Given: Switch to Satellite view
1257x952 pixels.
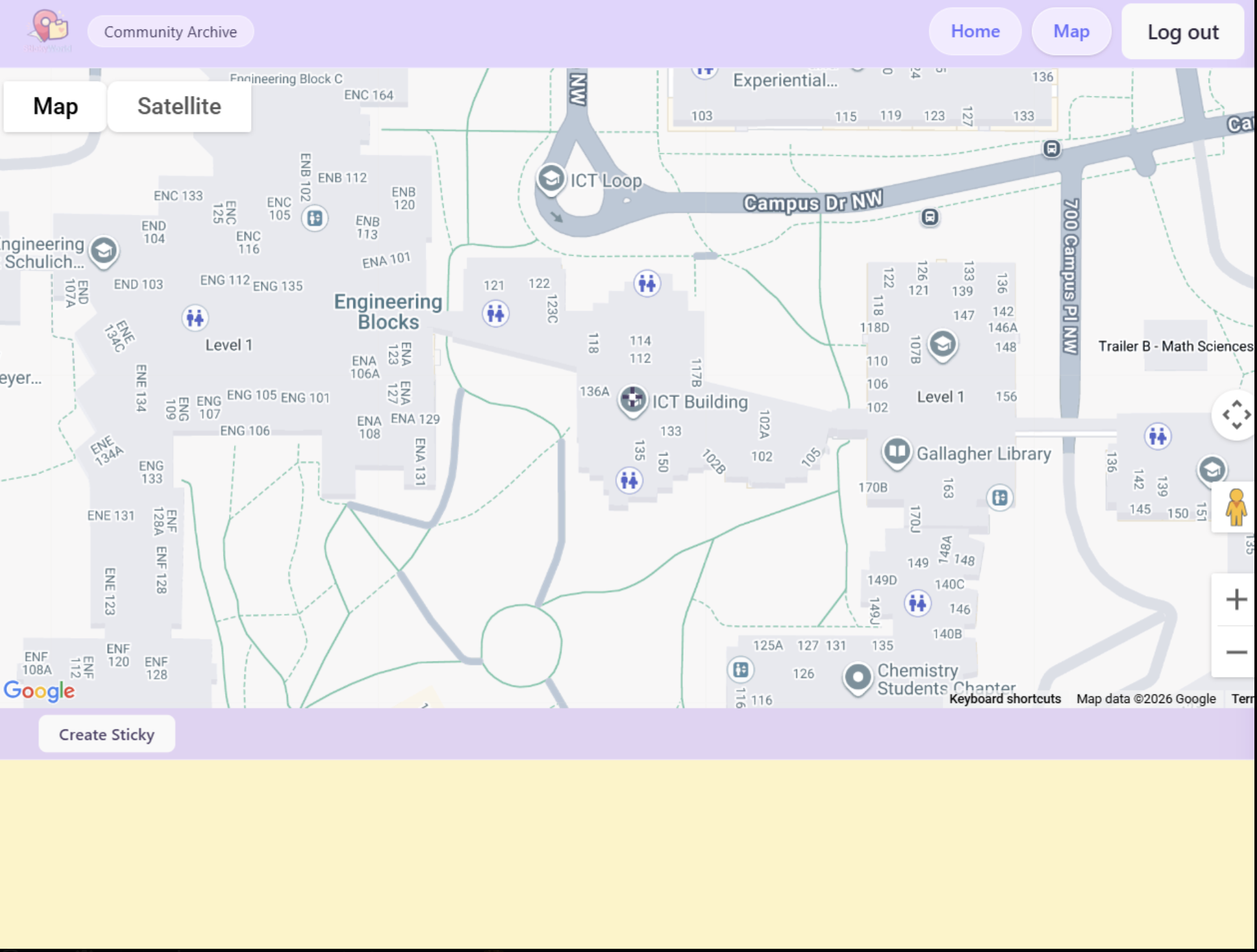Looking at the screenshot, I should [179, 106].
